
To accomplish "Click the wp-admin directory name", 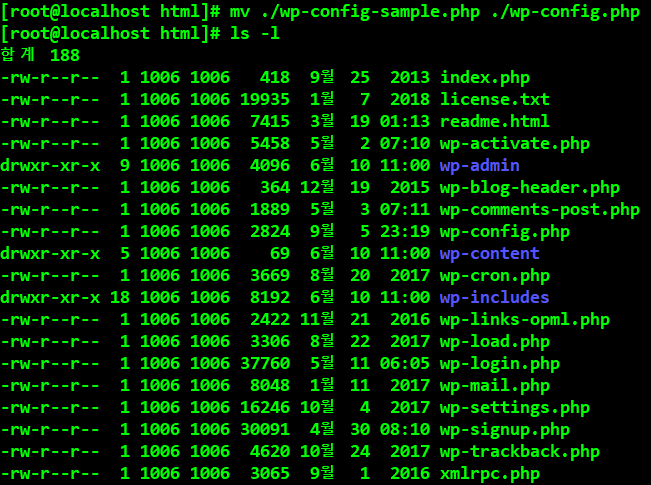I will tap(480, 166).
